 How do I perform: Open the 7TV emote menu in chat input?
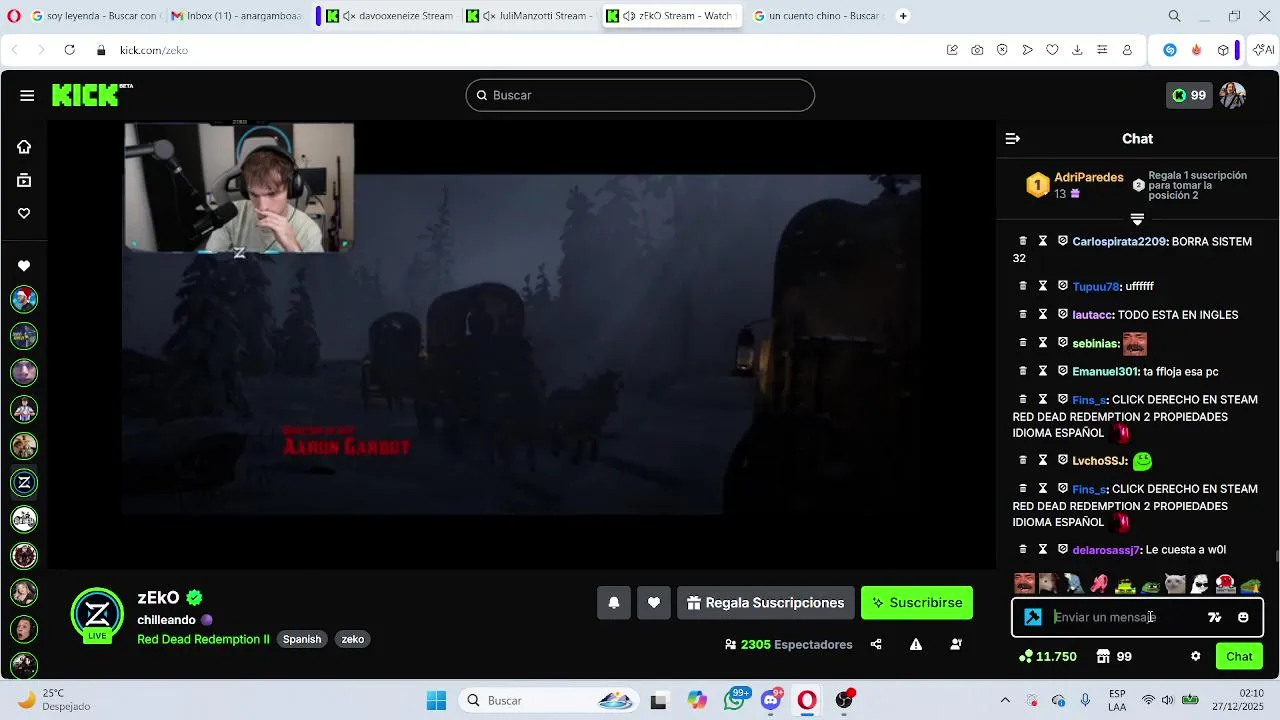(1215, 617)
